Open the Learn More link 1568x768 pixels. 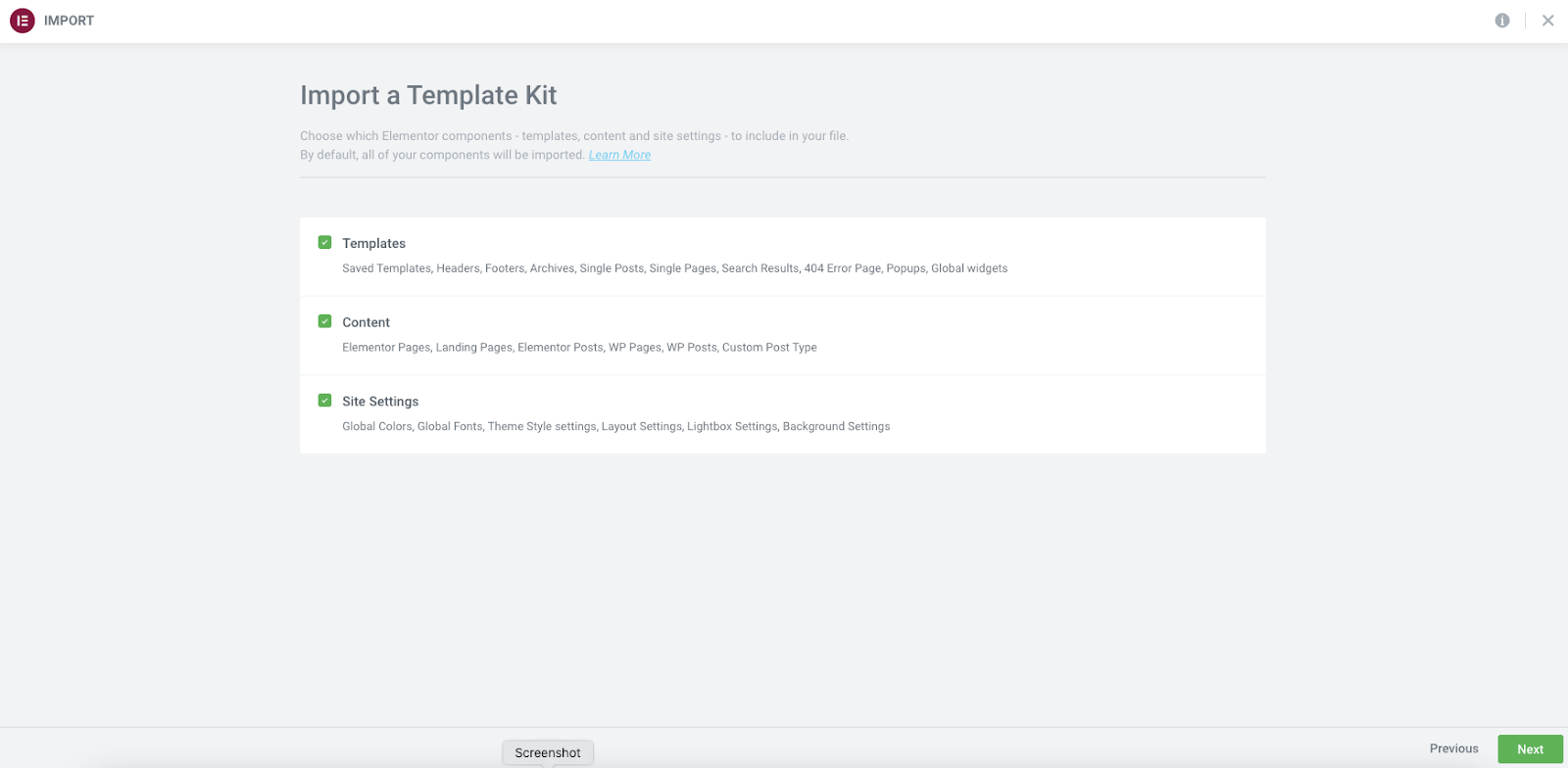click(619, 155)
